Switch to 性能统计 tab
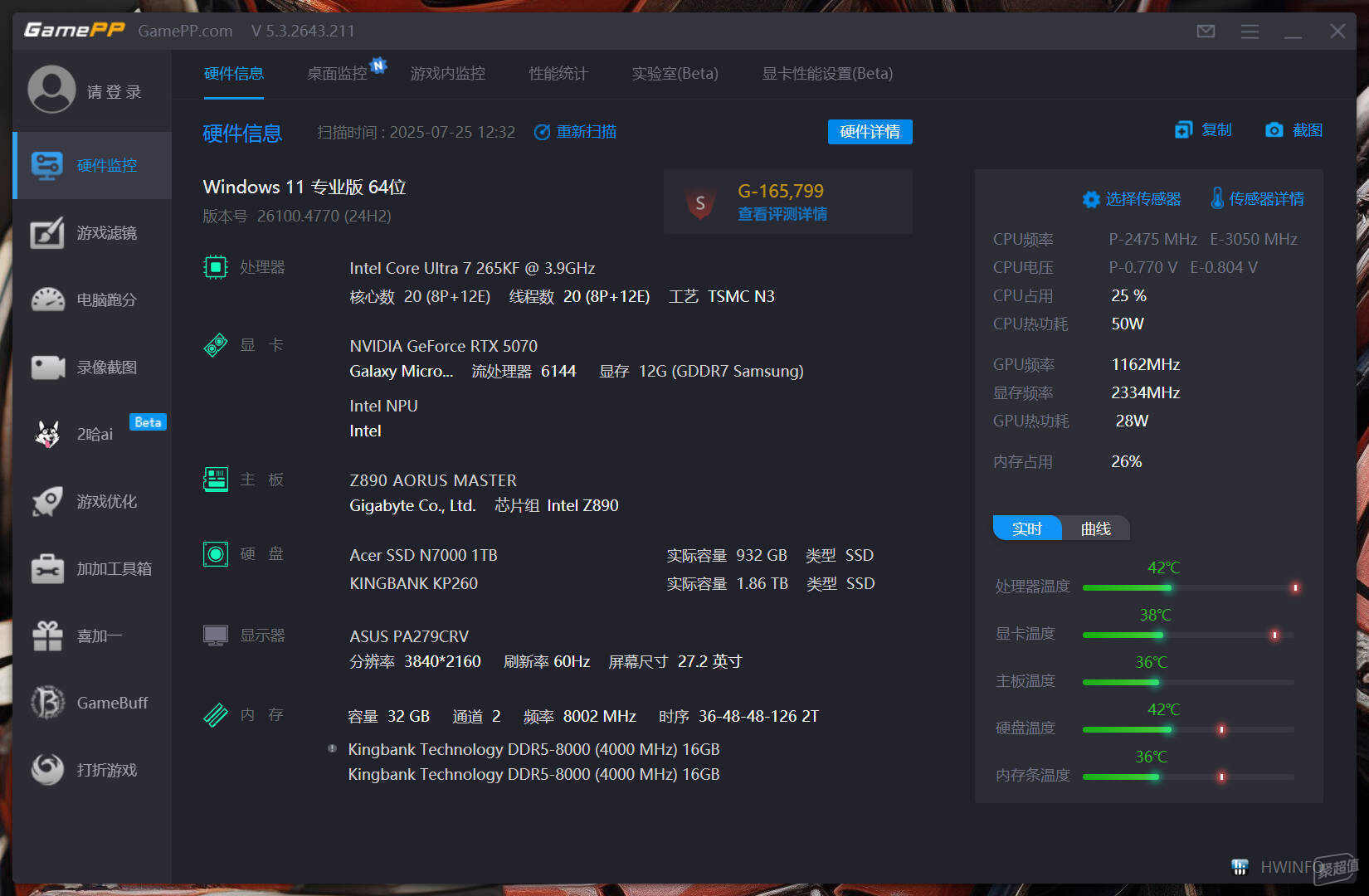This screenshot has height=896, width=1369. click(x=558, y=74)
